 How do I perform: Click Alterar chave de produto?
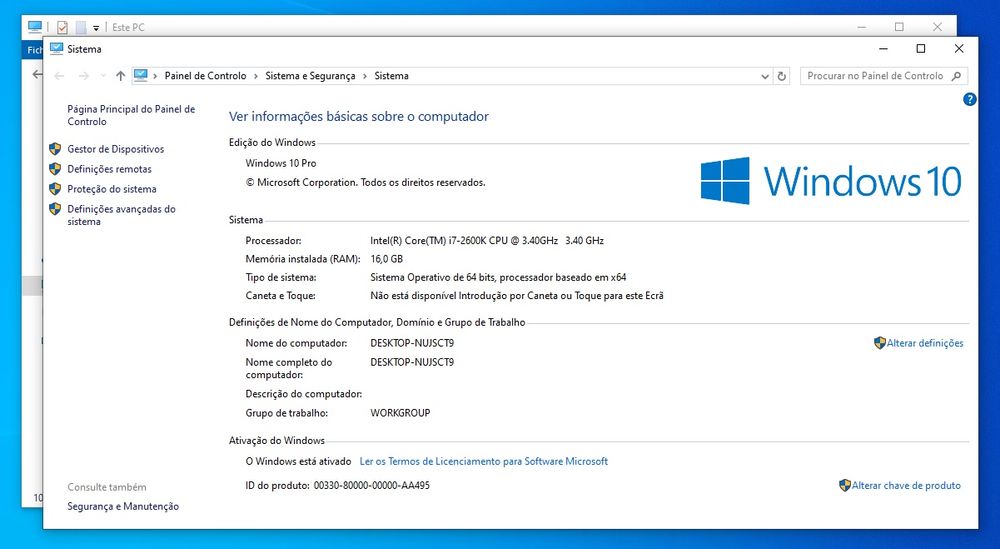[906, 485]
